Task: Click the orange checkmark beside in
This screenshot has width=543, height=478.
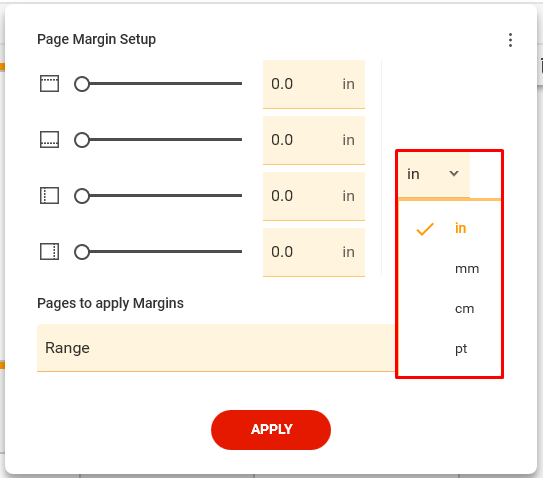Action: pyautogui.click(x=425, y=229)
